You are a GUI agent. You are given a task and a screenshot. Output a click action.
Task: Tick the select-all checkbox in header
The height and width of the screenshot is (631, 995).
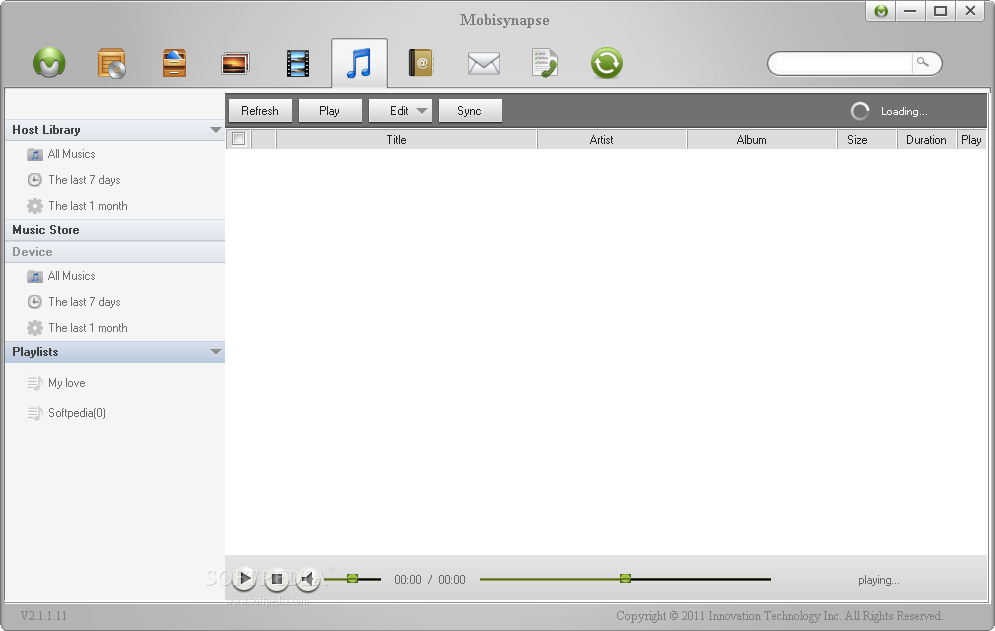click(239, 139)
